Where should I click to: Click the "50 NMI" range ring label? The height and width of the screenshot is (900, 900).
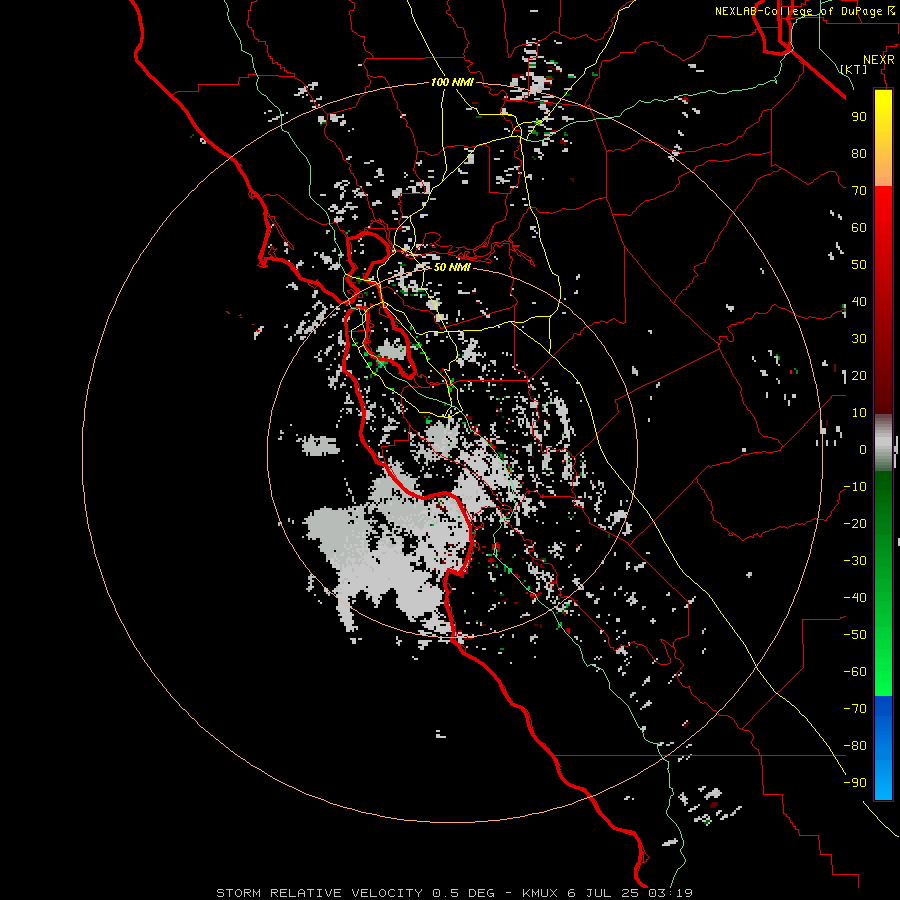pyautogui.click(x=452, y=267)
